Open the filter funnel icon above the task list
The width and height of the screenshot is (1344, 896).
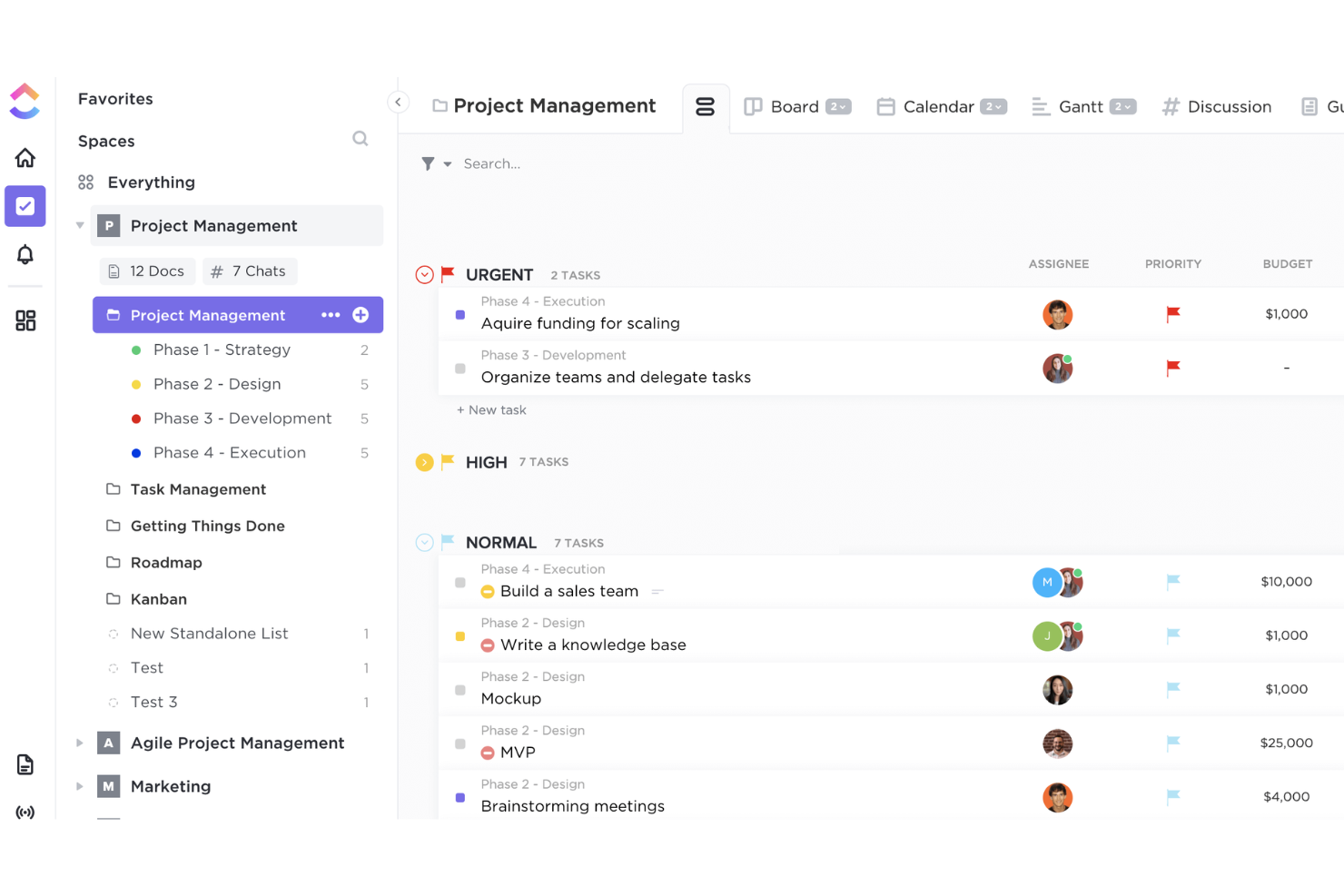tap(429, 163)
